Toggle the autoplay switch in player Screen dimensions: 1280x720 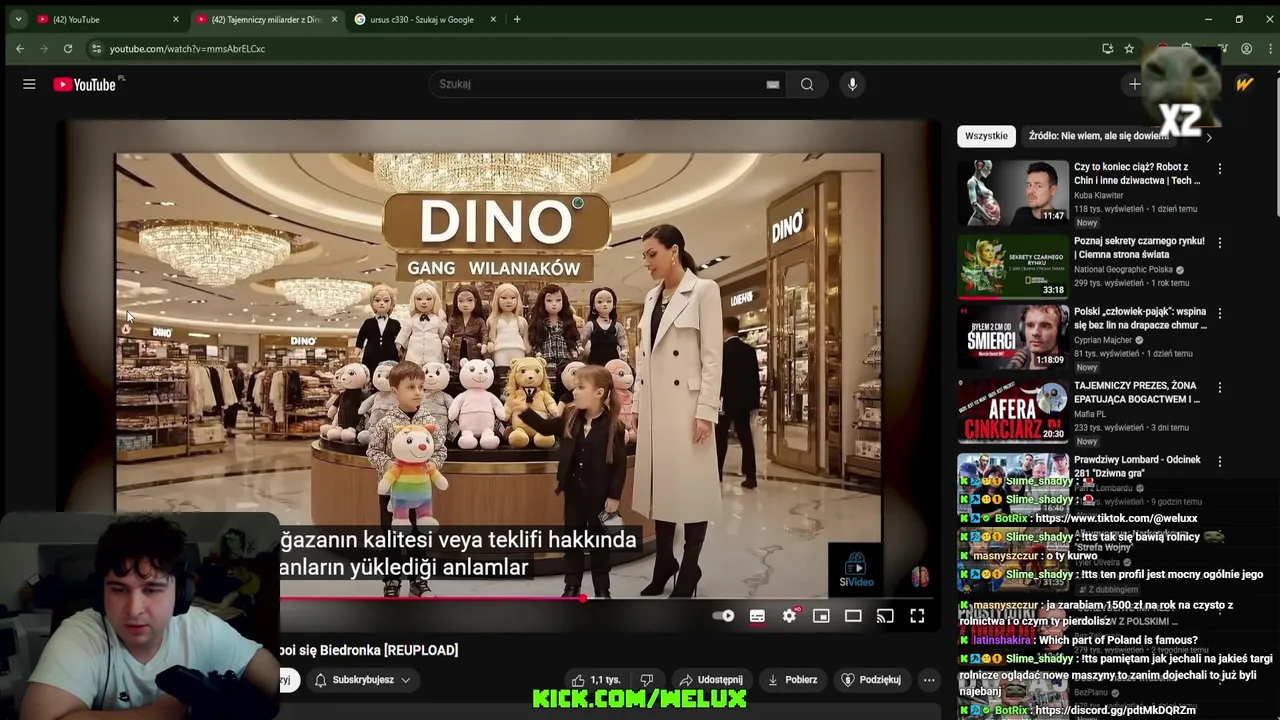(x=724, y=616)
